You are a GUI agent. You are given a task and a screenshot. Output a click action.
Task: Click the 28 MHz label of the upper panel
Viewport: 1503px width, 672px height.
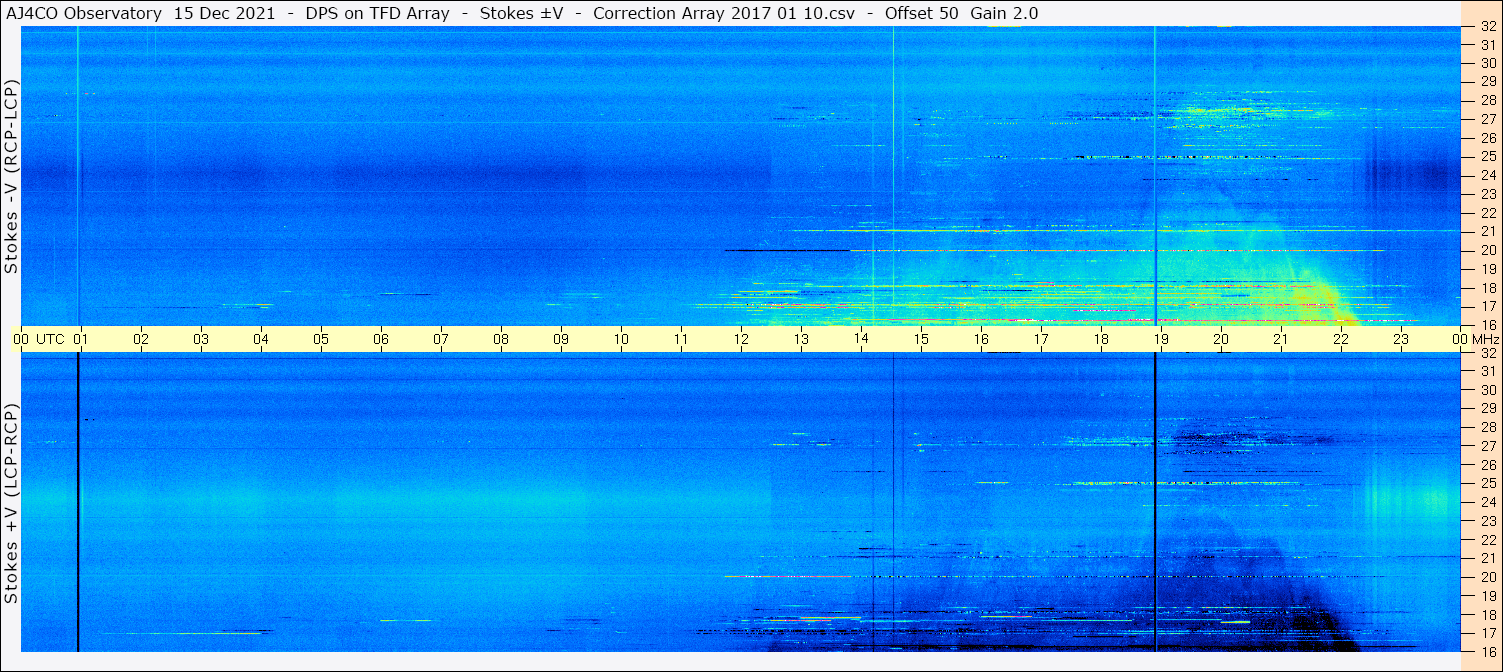click(1487, 100)
